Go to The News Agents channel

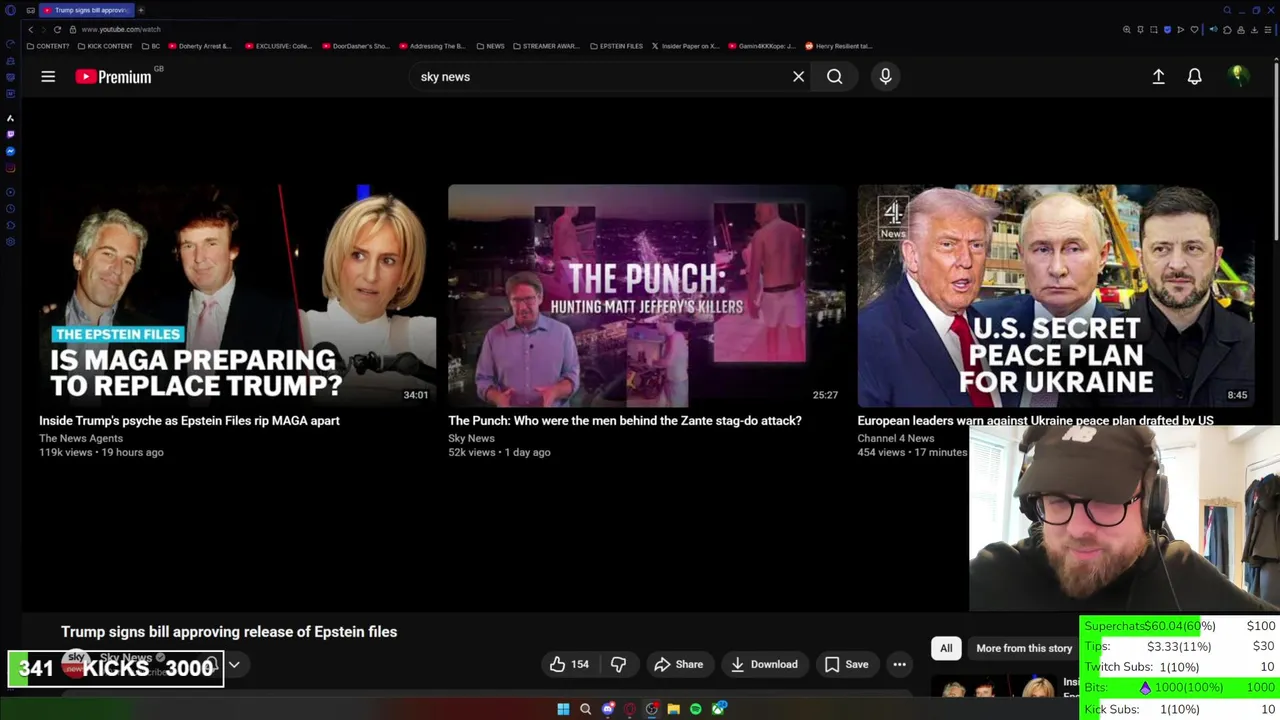81,438
